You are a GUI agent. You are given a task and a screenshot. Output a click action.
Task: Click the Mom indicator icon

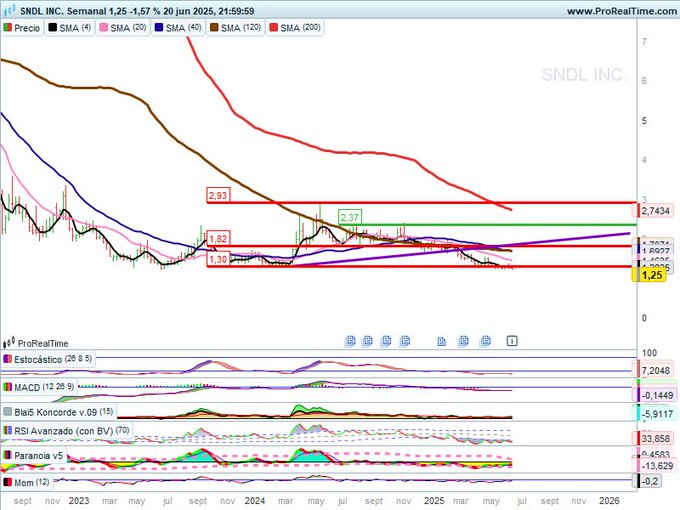(7, 482)
